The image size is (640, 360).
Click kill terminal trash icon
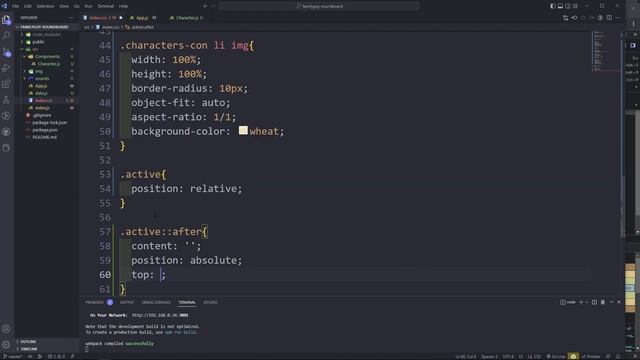(x=603, y=302)
